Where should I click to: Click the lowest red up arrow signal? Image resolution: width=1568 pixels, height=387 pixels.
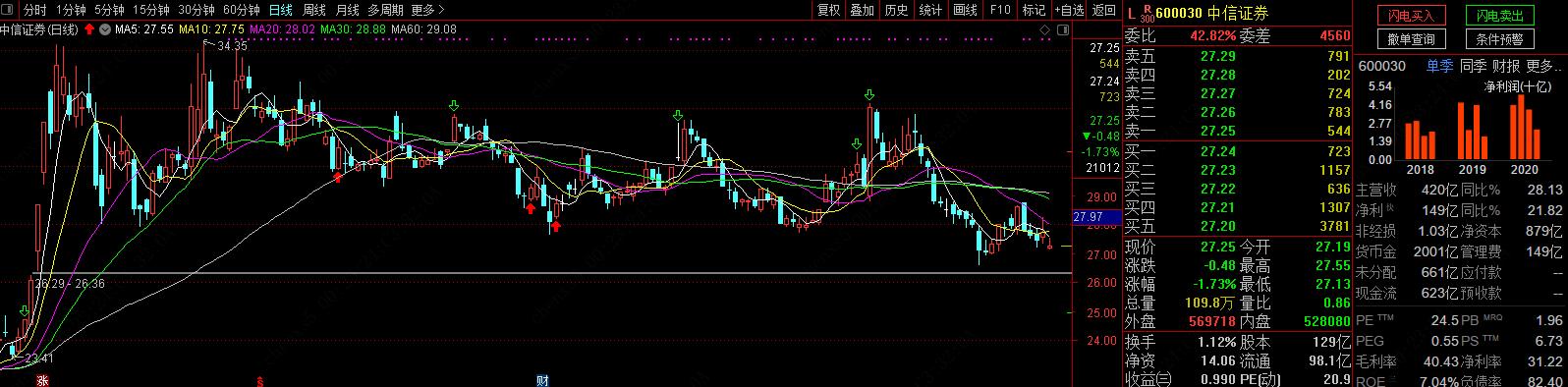tap(555, 227)
